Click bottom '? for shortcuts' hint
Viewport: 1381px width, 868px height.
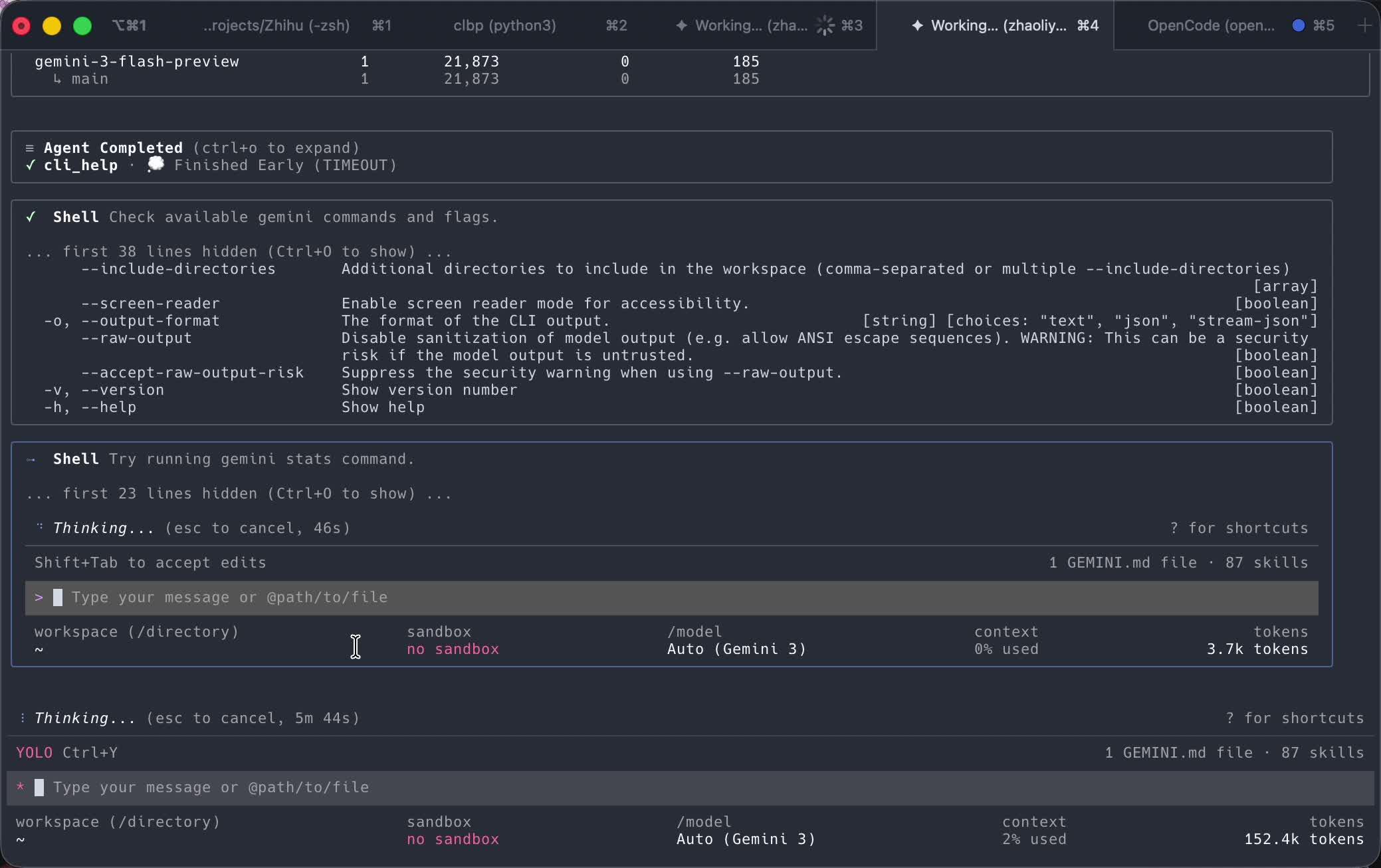coord(1295,718)
